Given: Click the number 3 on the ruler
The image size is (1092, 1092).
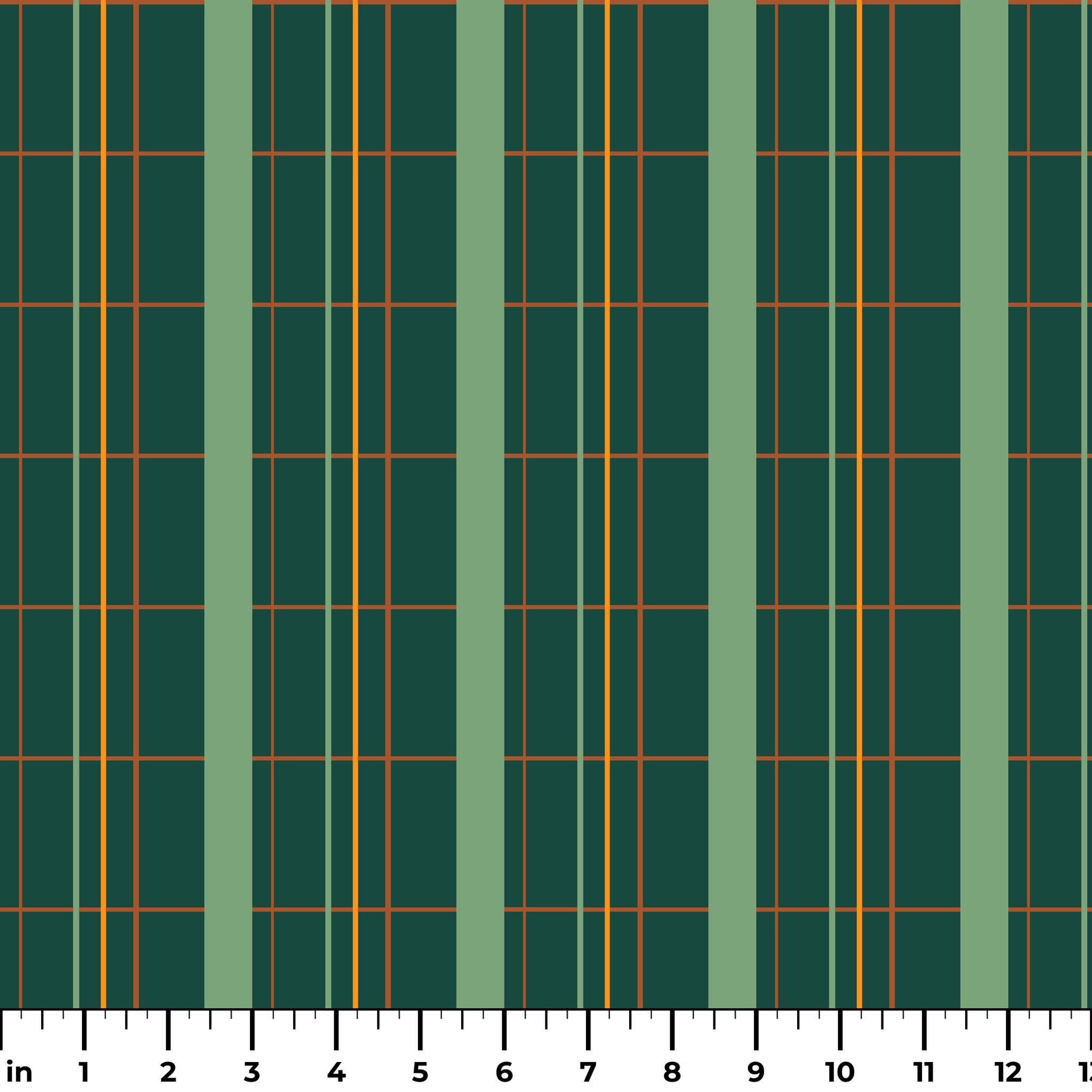Looking at the screenshot, I should tap(252, 1072).
